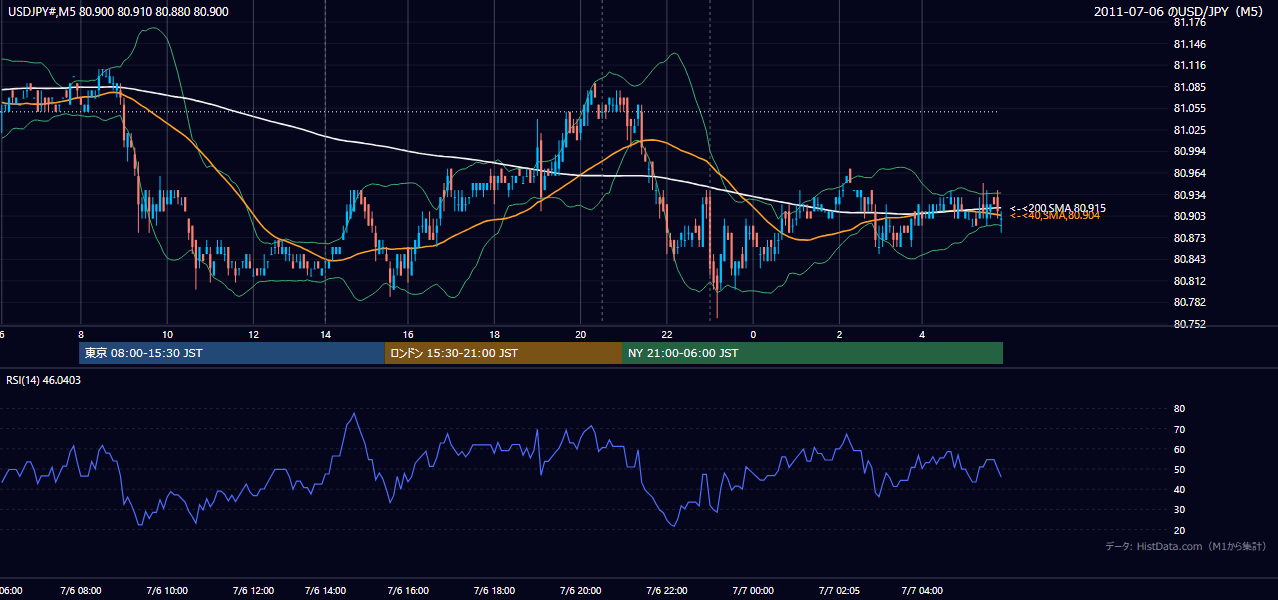The height and width of the screenshot is (600, 1278).
Task: Click hour marker 18 under the price chart
Action: click(494, 334)
